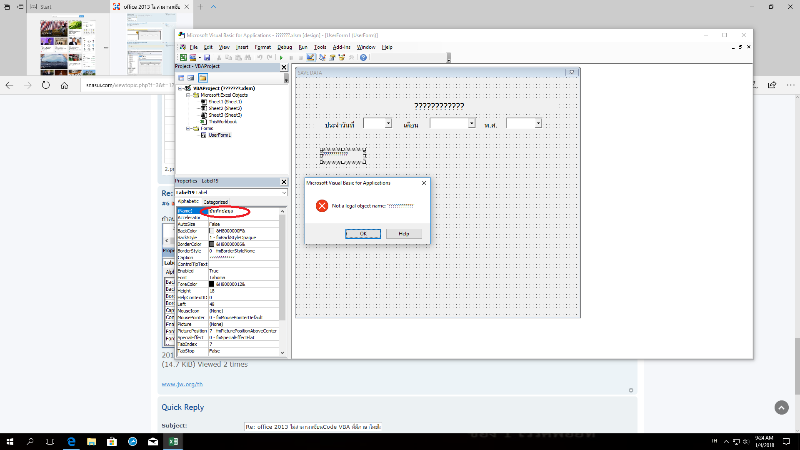Switch to the Categorized properties tab
Viewport: 800px width, 450px height.
[217, 201]
